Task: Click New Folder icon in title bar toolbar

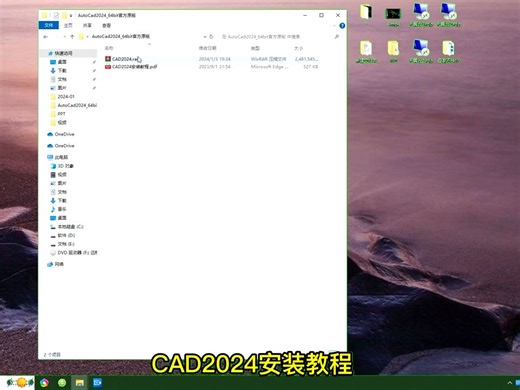Action: click(64, 15)
